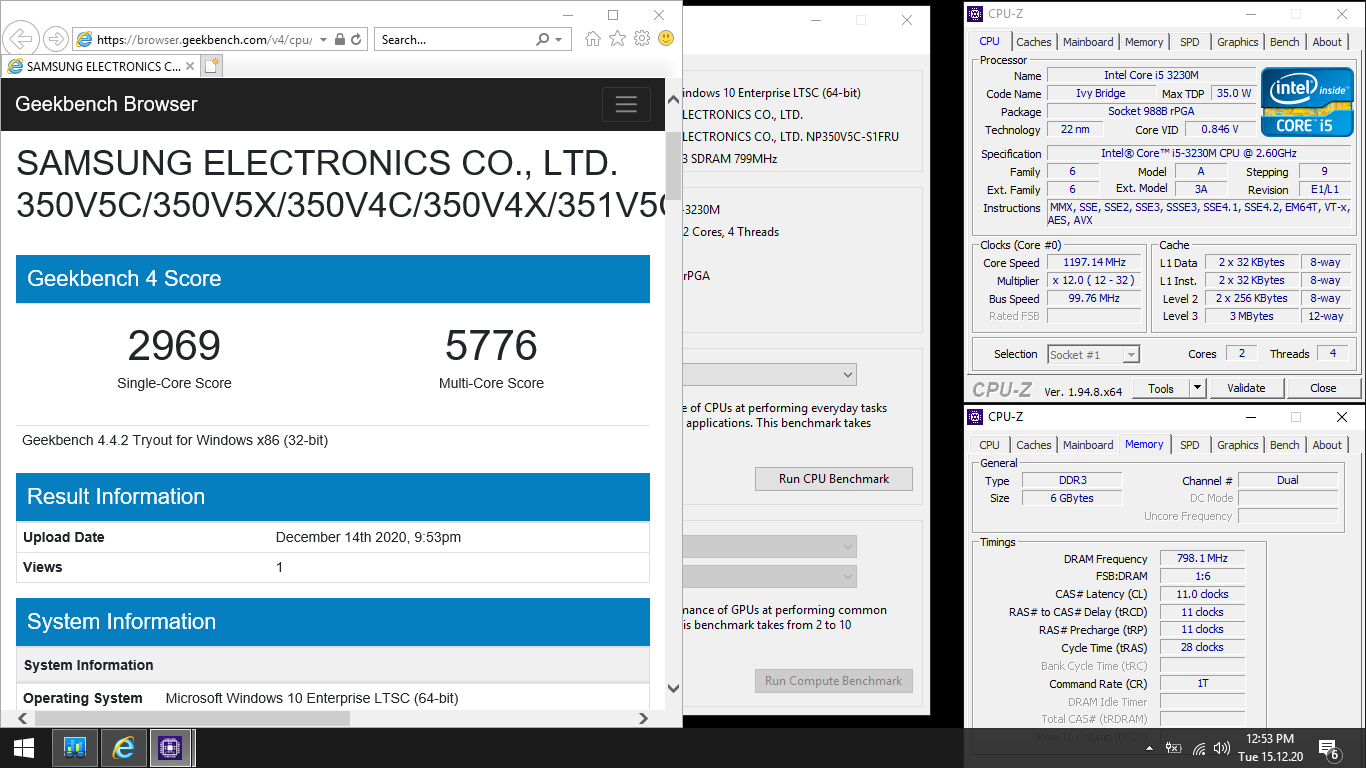Open the volume speaker tray icon

tap(1222, 748)
